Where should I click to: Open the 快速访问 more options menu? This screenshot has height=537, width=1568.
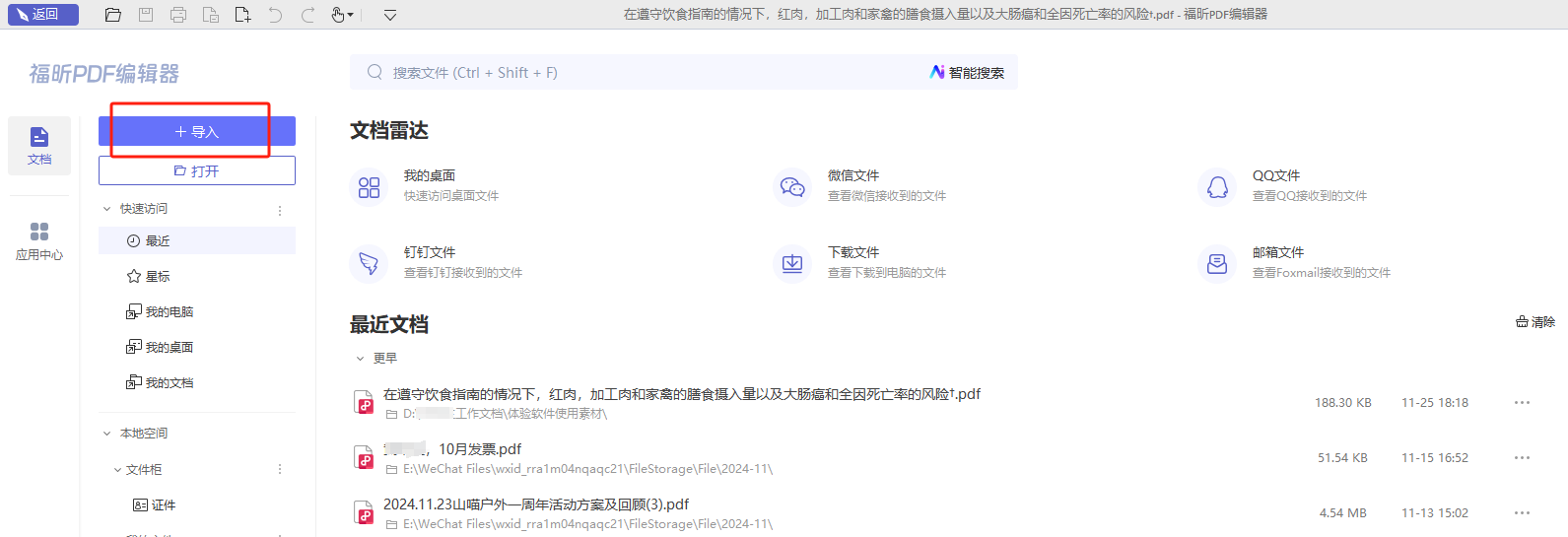click(x=280, y=210)
